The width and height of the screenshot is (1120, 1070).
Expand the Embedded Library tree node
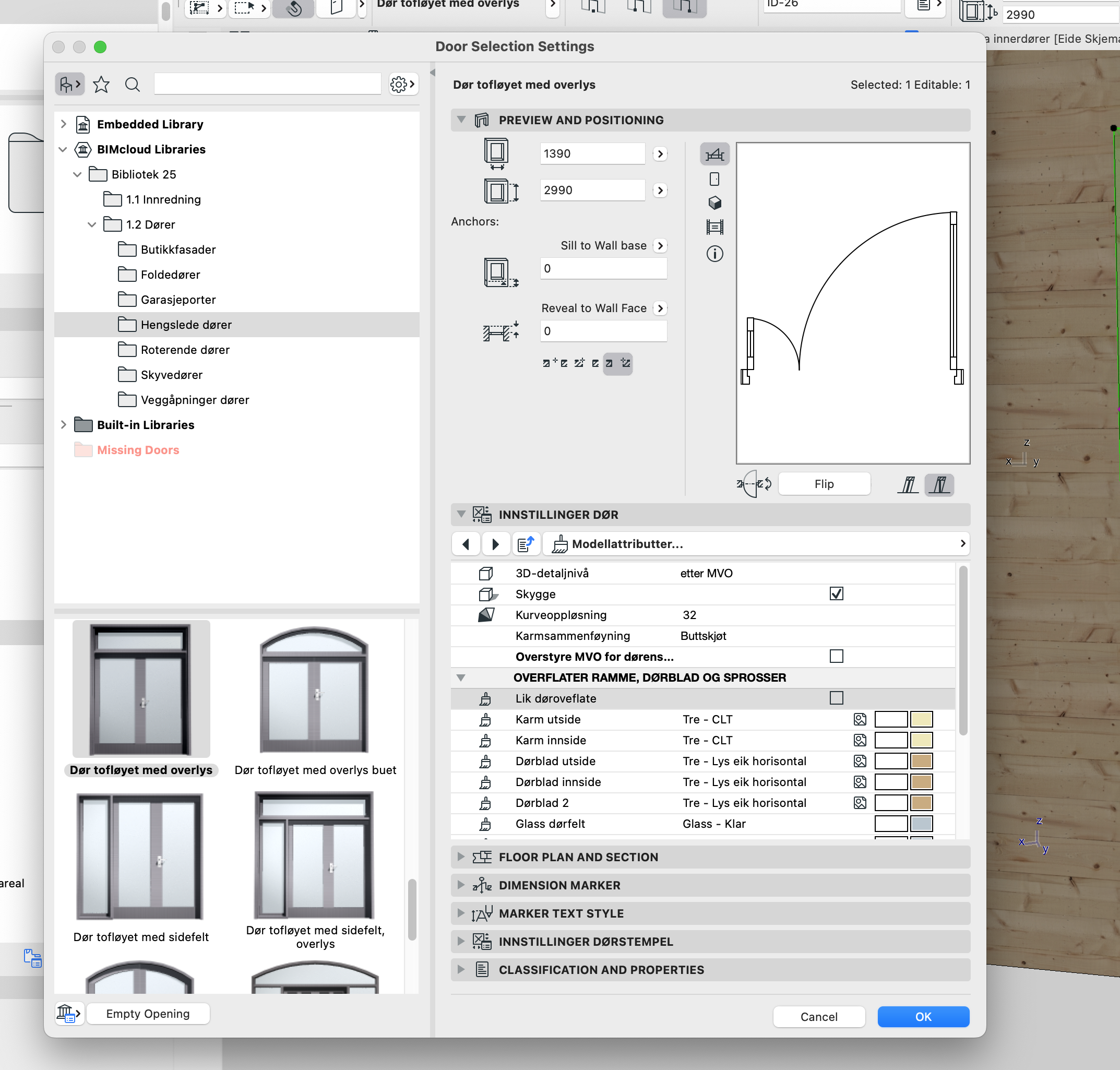63,124
